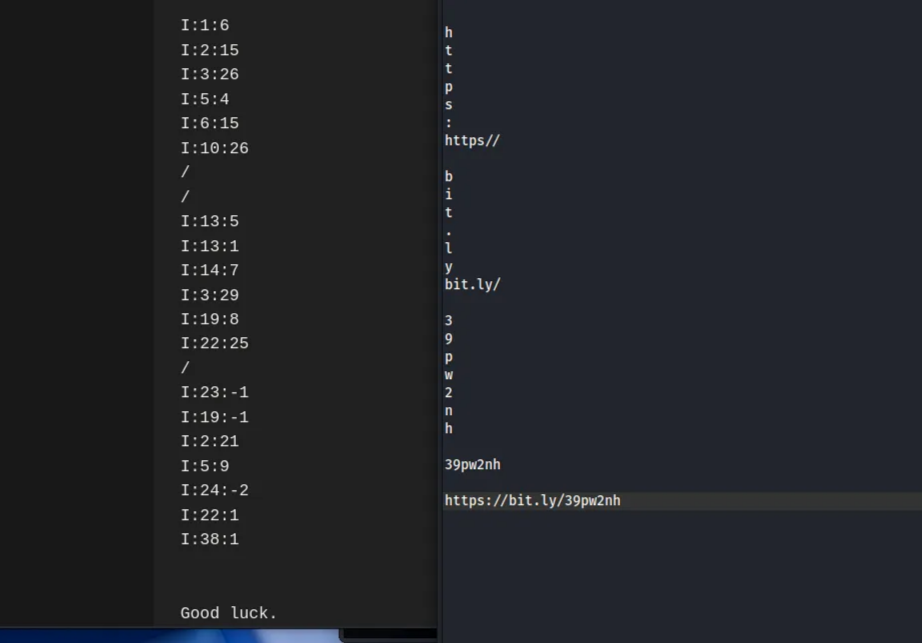
Task: Click the "I:38:1" line
Action: (209, 540)
